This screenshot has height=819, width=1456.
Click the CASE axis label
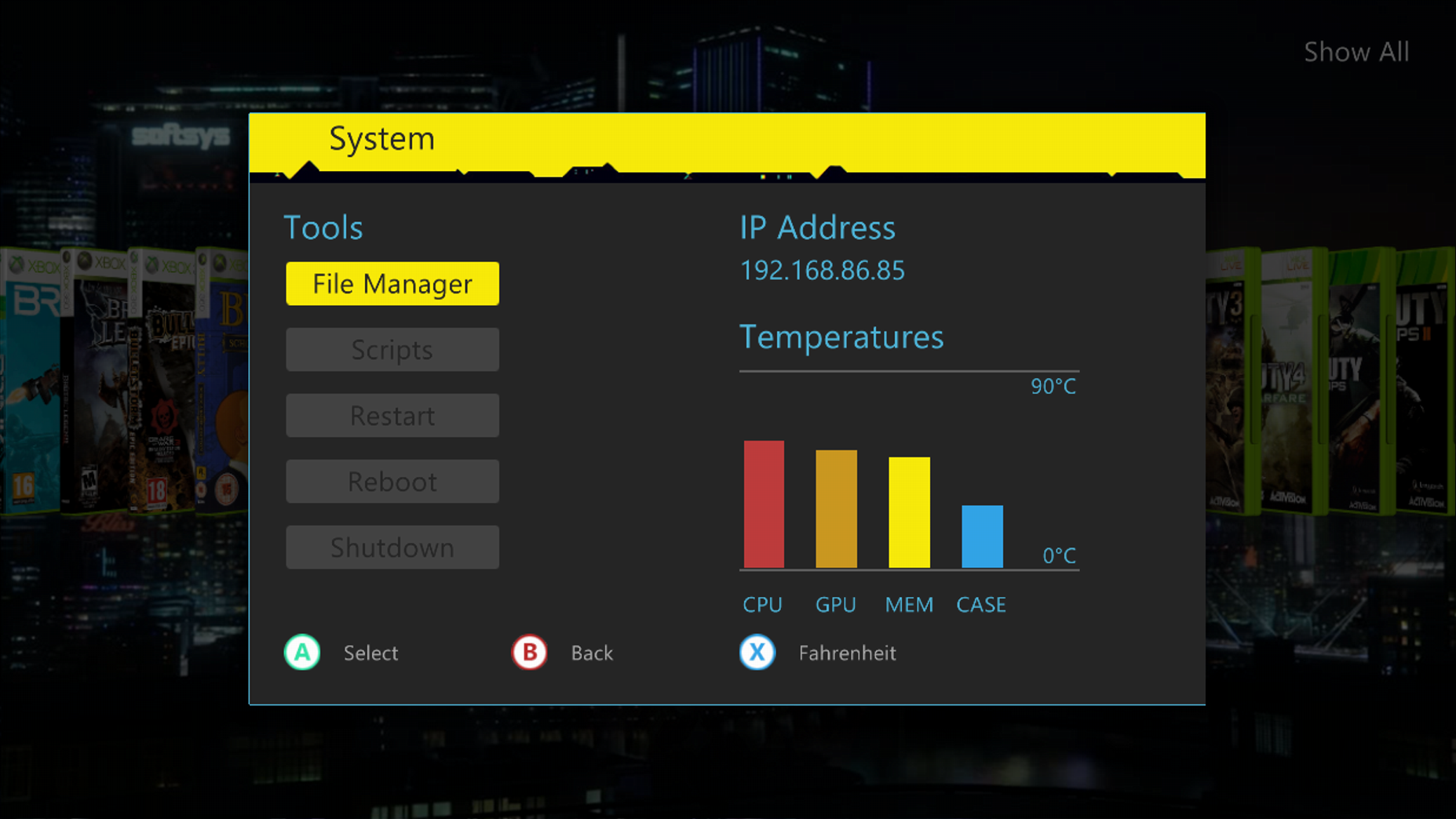tap(981, 605)
